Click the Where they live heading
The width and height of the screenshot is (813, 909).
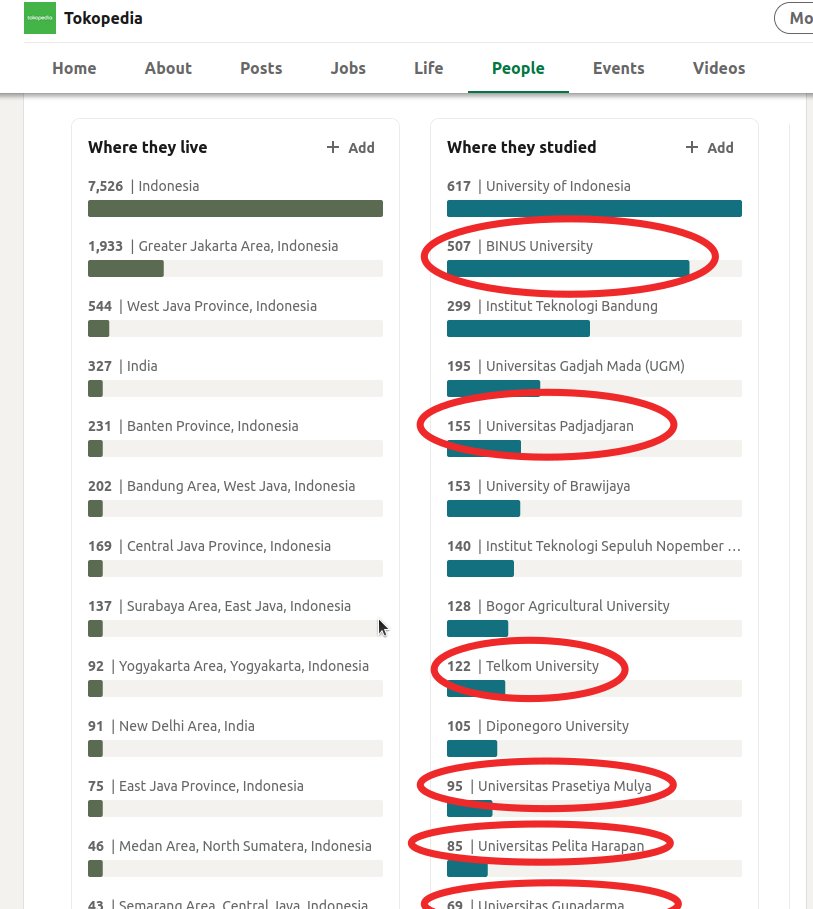(147, 147)
